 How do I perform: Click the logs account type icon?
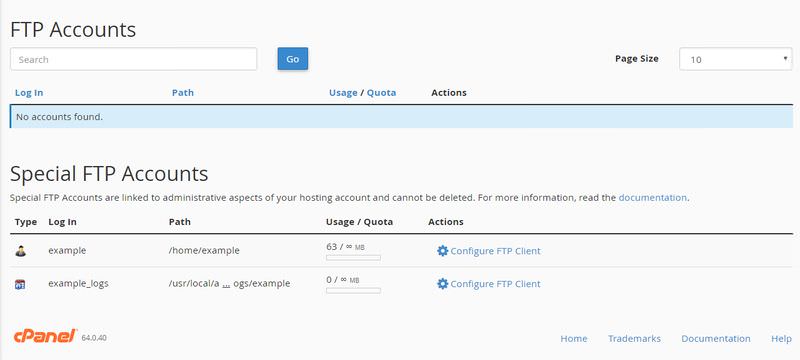20,284
